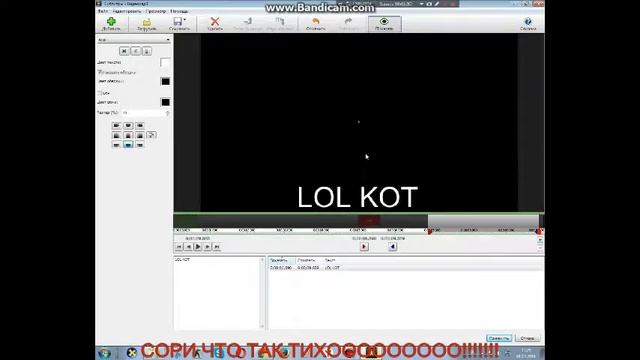Image resolution: width=640 pixels, height=360 pixels.
Task: Click the green plus Add subtitle button
Action: 111,24
